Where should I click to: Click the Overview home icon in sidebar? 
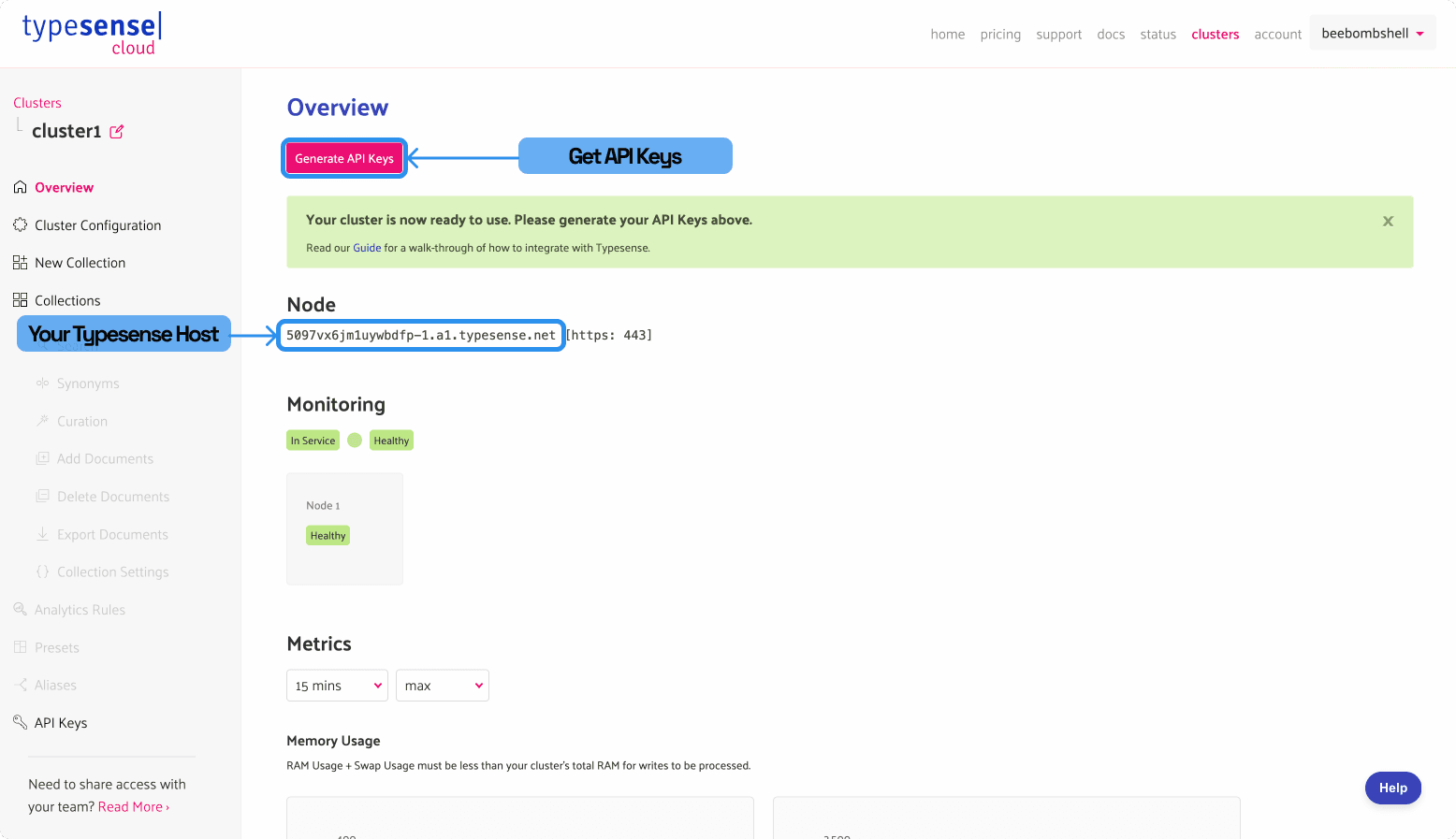click(x=20, y=187)
